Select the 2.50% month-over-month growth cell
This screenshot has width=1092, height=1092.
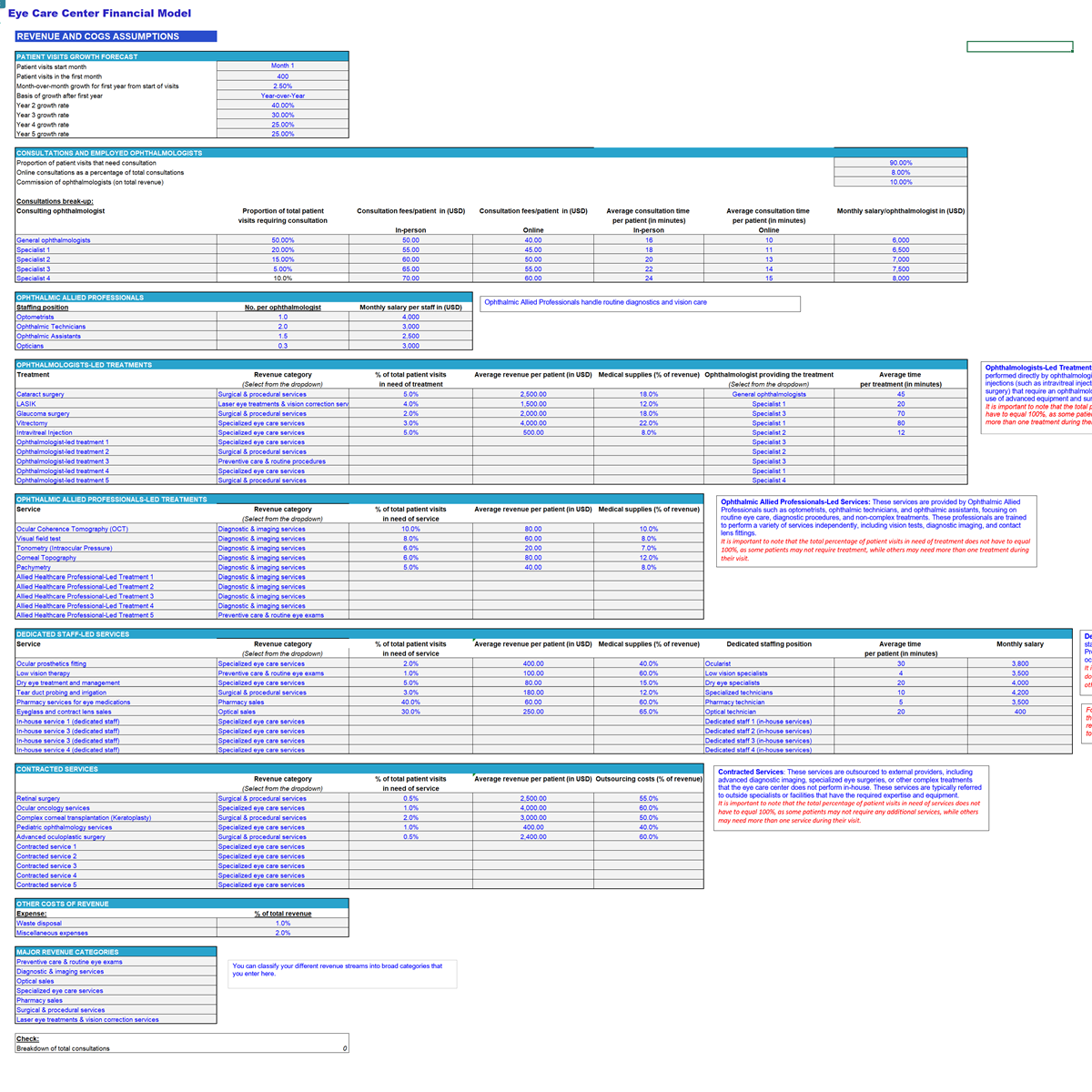click(x=282, y=86)
